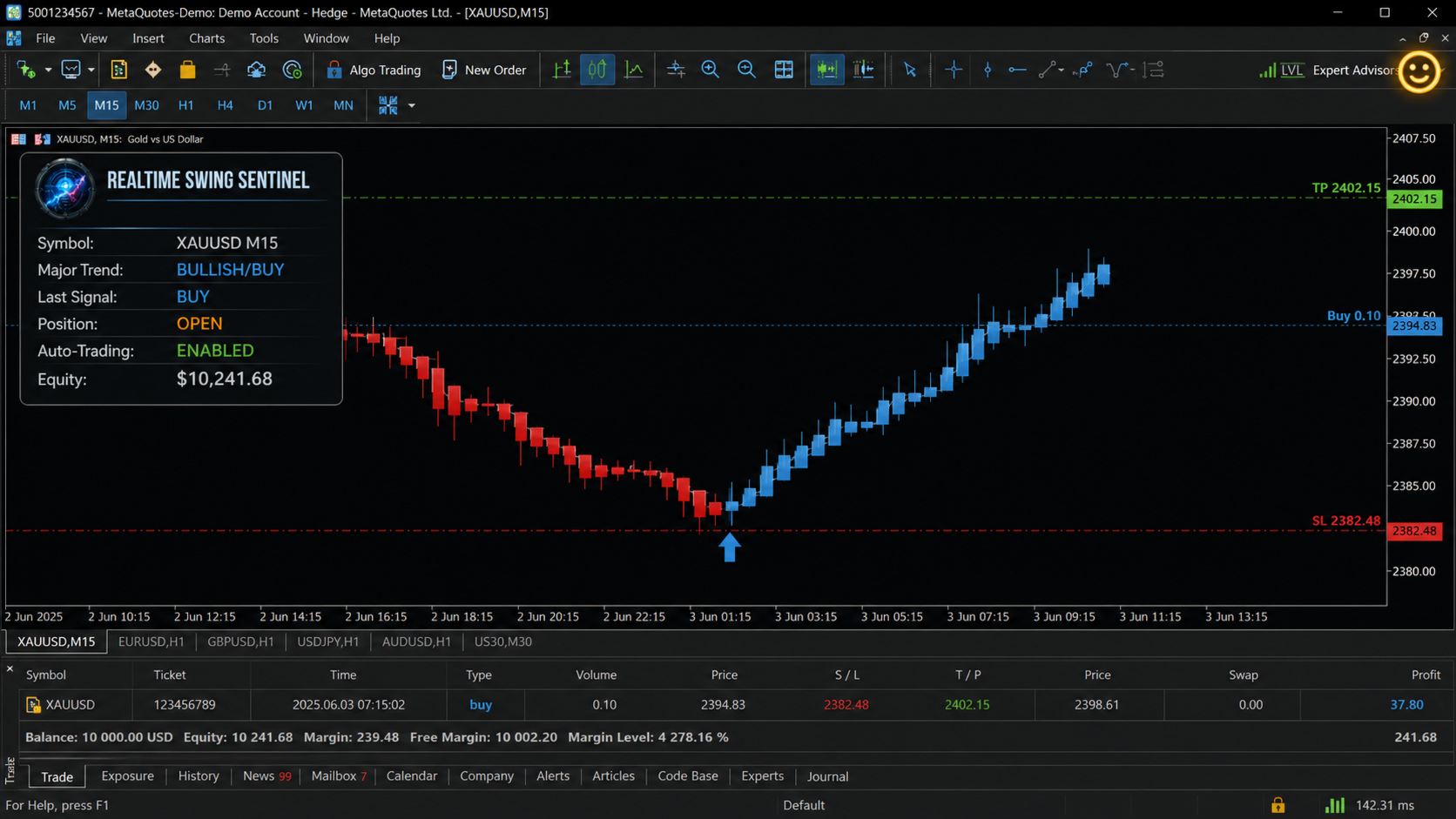
Task: Click the zoom in magnifier icon
Action: tap(711, 70)
